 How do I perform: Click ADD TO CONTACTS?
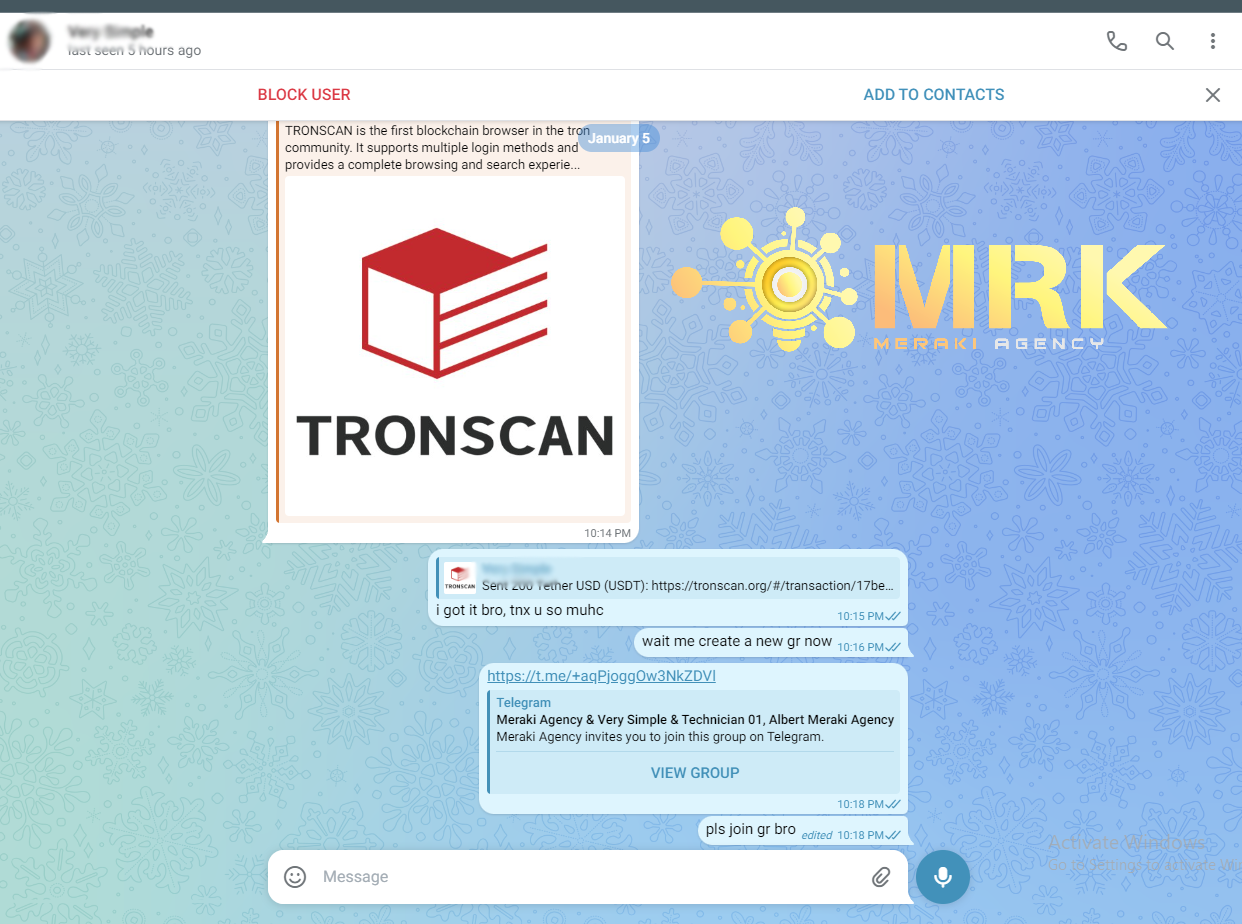click(x=934, y=95)
